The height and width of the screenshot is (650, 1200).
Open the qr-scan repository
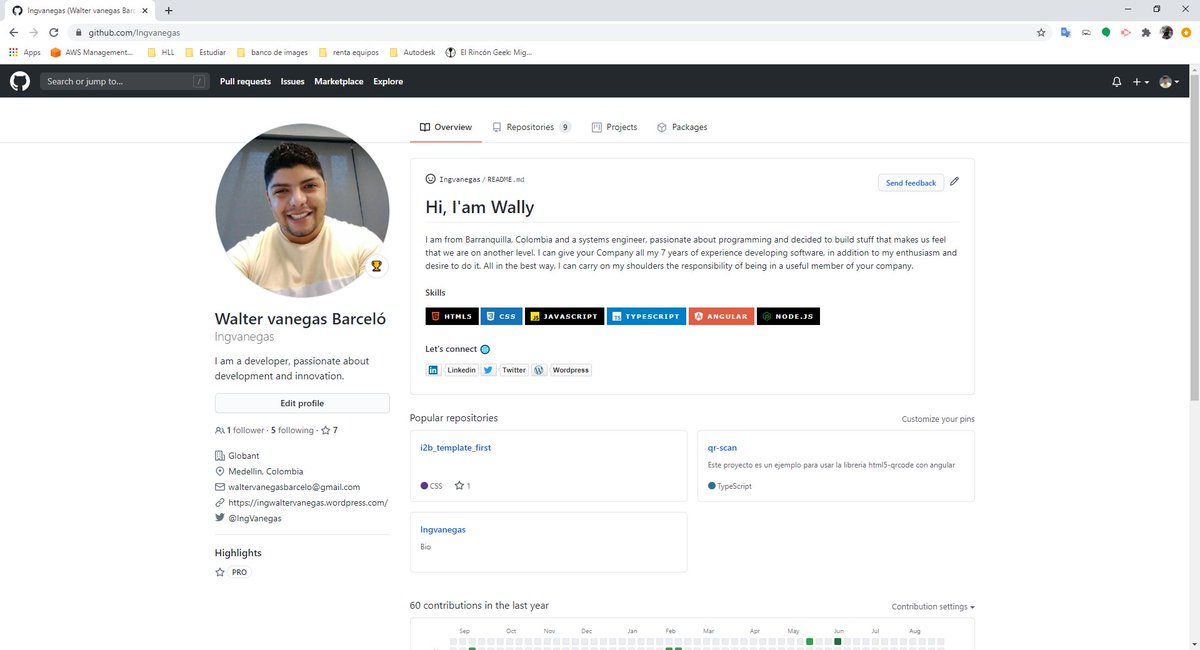click(722, 448)
